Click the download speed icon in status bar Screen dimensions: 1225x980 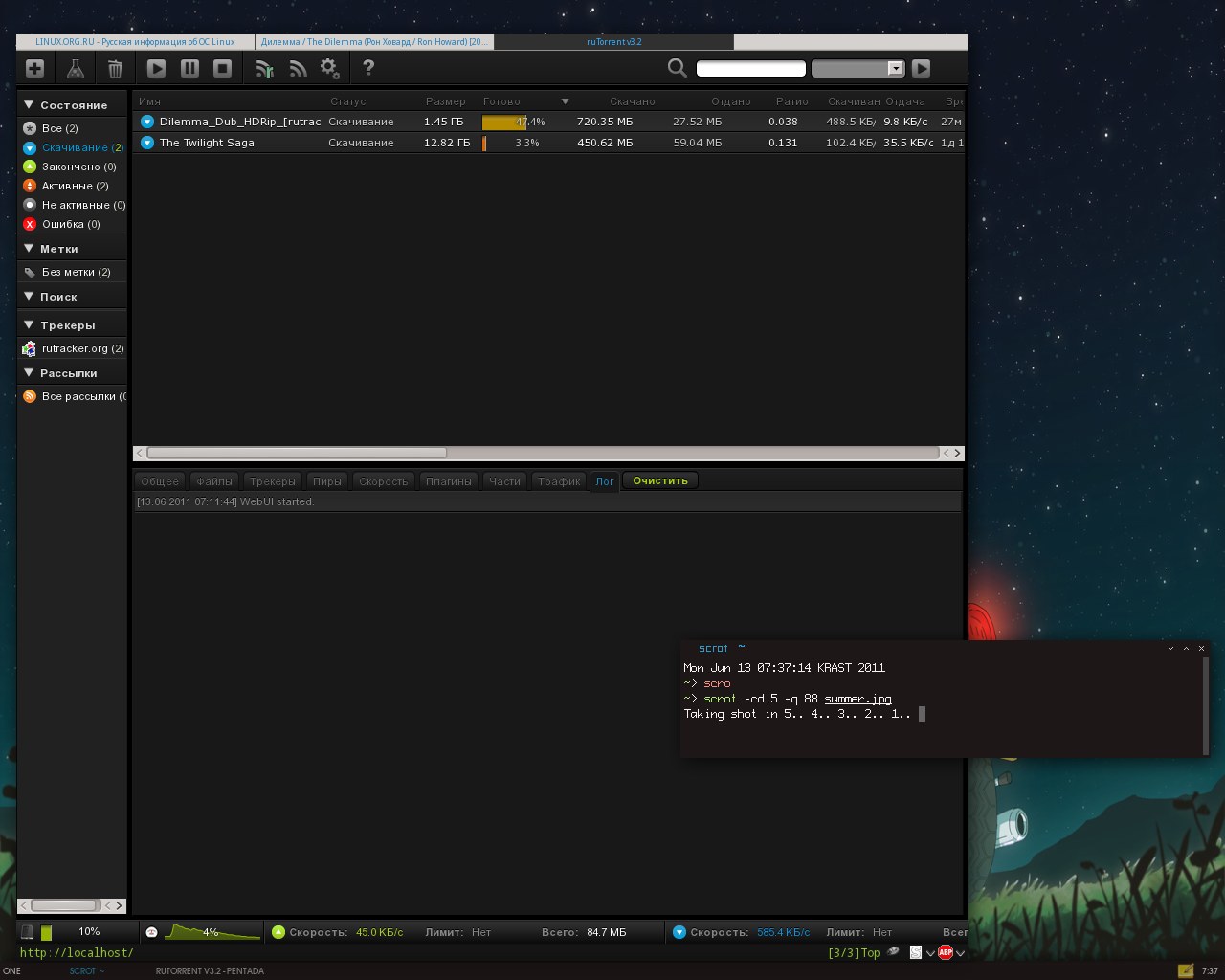point(679,932)
